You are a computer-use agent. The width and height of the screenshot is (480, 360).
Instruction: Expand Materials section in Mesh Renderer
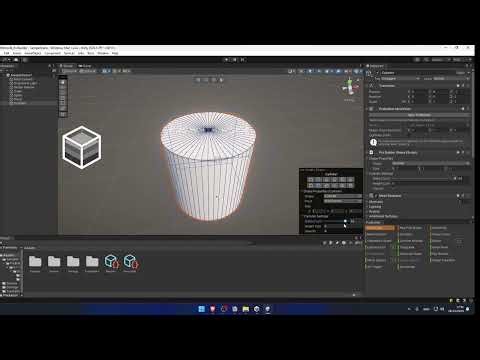tap(376, 202)
